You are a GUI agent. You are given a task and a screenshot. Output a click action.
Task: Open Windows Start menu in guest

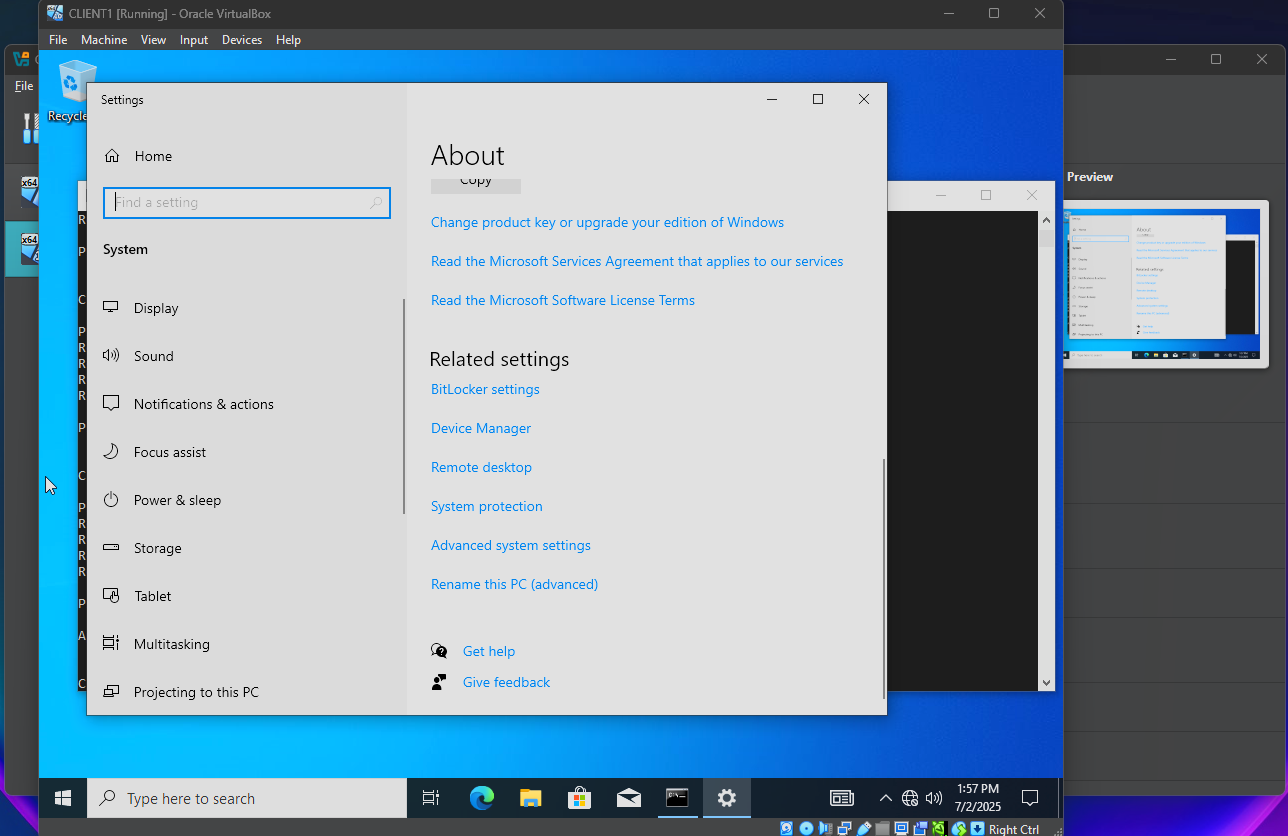pyautogui.click(x=63, y=798)
